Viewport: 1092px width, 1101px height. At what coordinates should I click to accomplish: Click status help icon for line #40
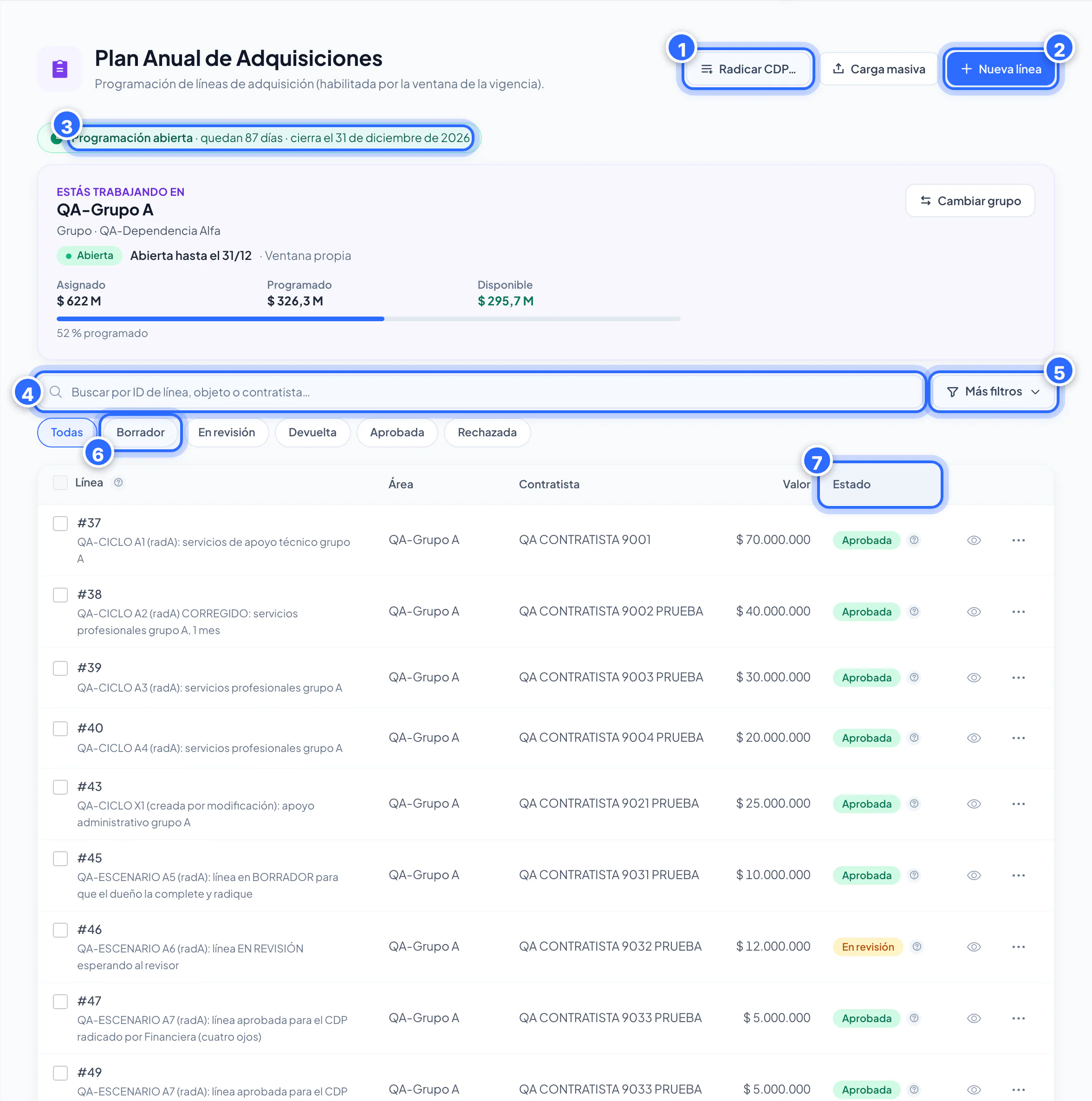tap(914, 738)
